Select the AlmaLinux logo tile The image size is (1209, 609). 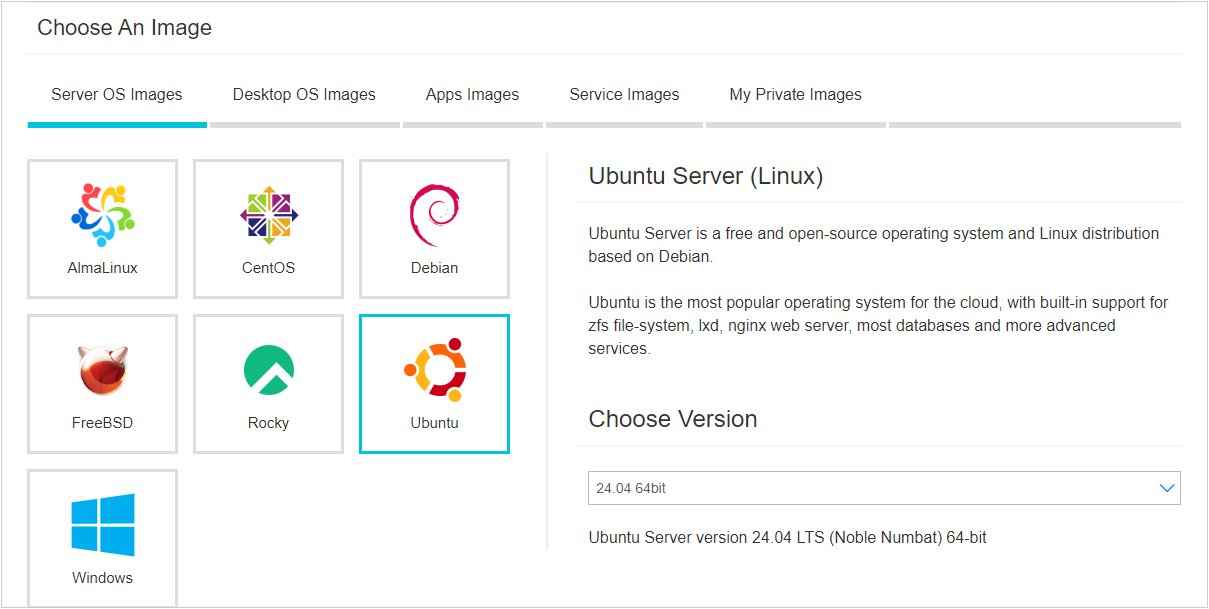[x=103, y=229]
